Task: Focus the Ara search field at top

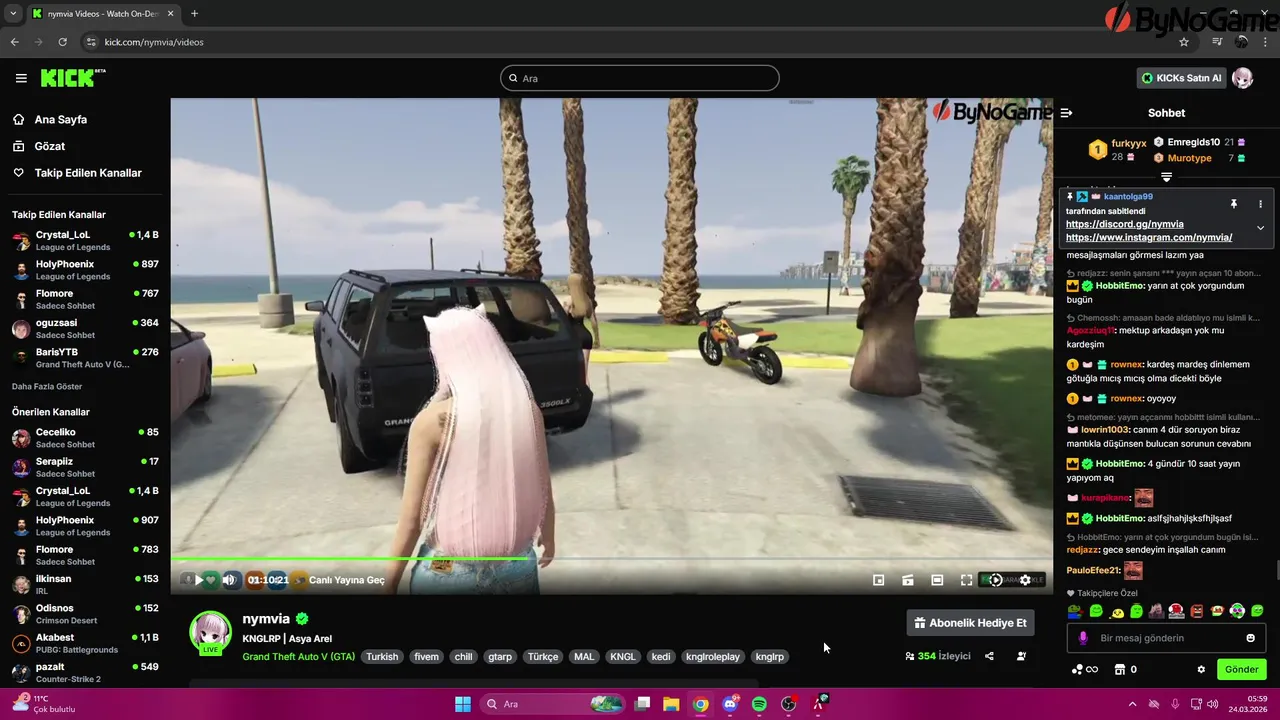Action: [x=640, y=78]
